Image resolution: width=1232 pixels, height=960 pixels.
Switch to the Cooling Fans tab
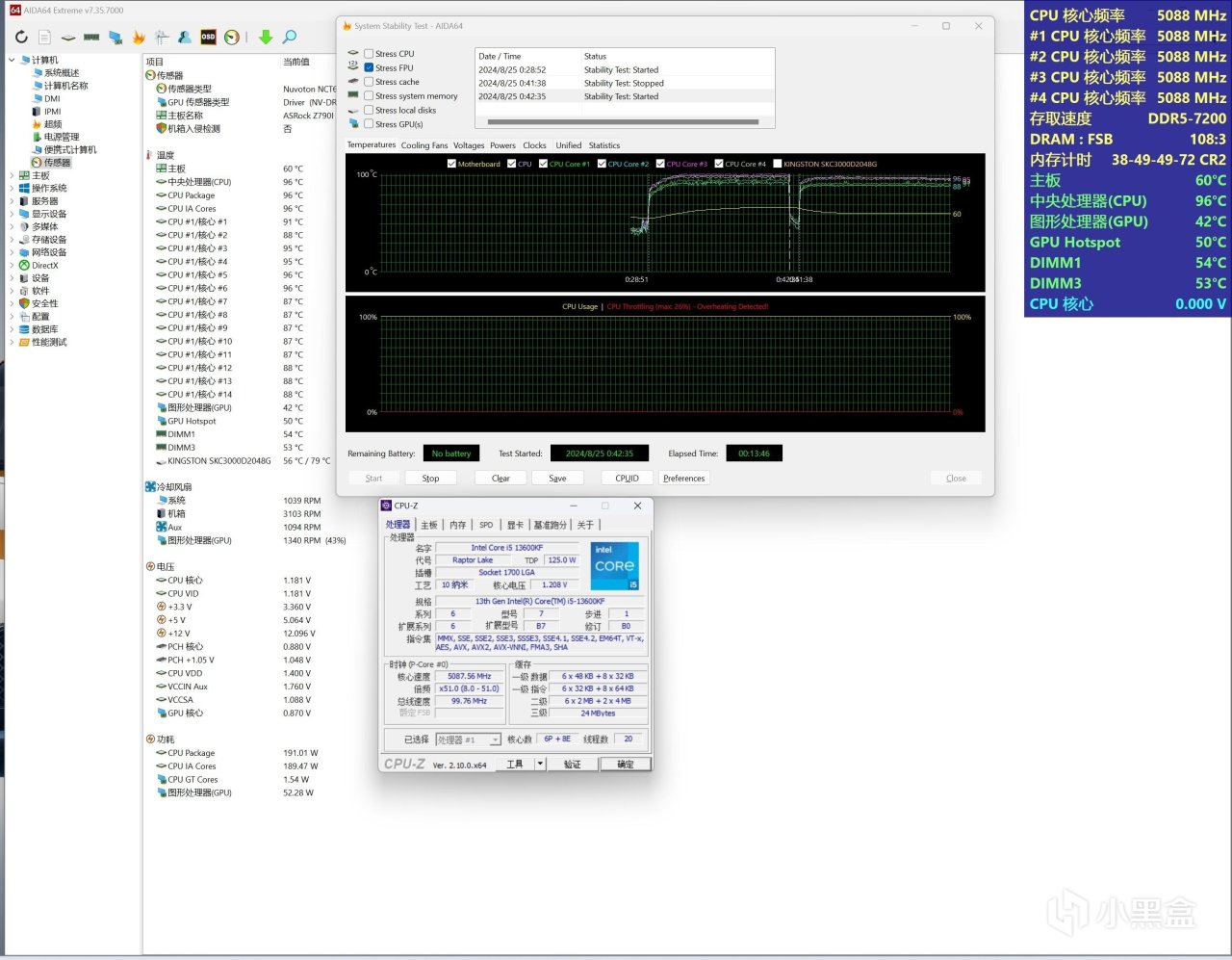tap(423, 145)
